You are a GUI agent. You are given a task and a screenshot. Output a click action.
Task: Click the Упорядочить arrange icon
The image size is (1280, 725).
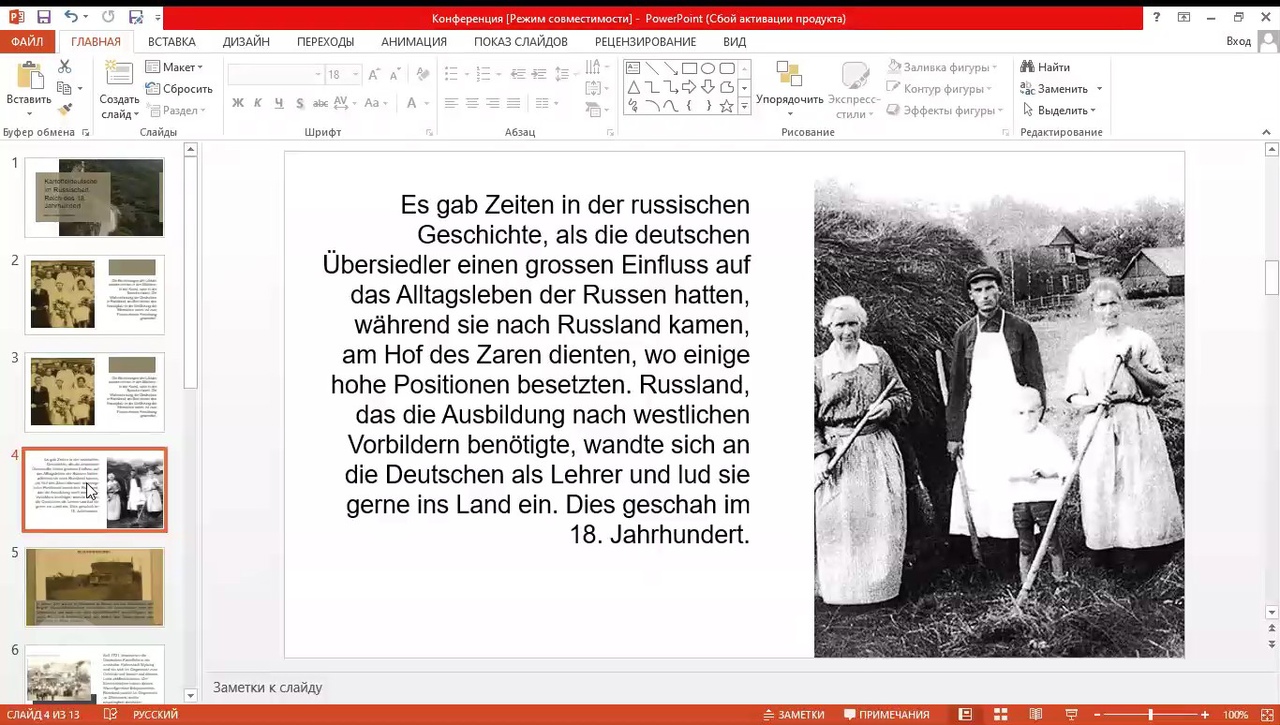[x=789, y=76]
